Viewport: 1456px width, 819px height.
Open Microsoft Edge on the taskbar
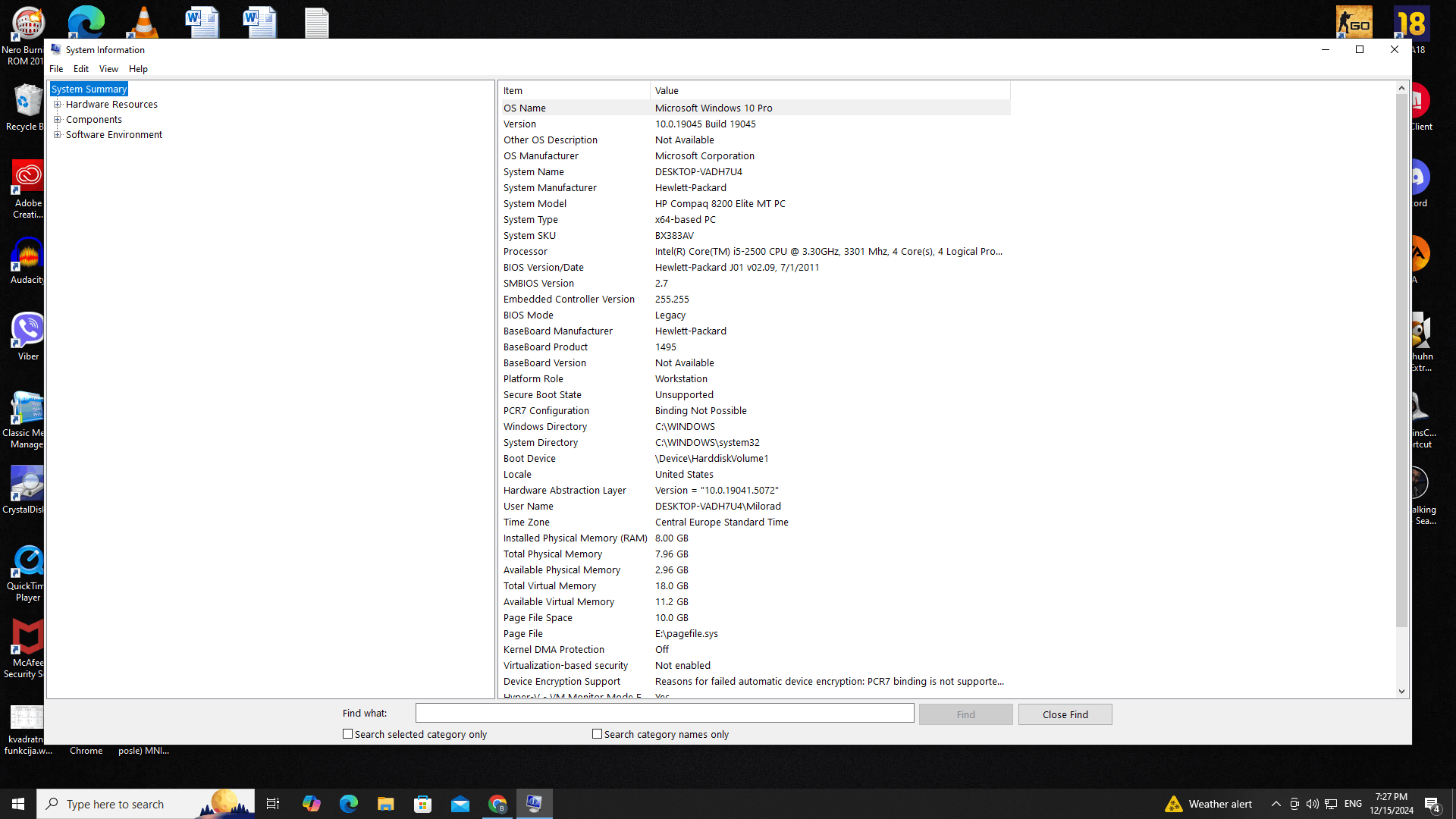(x=348, y=804)
